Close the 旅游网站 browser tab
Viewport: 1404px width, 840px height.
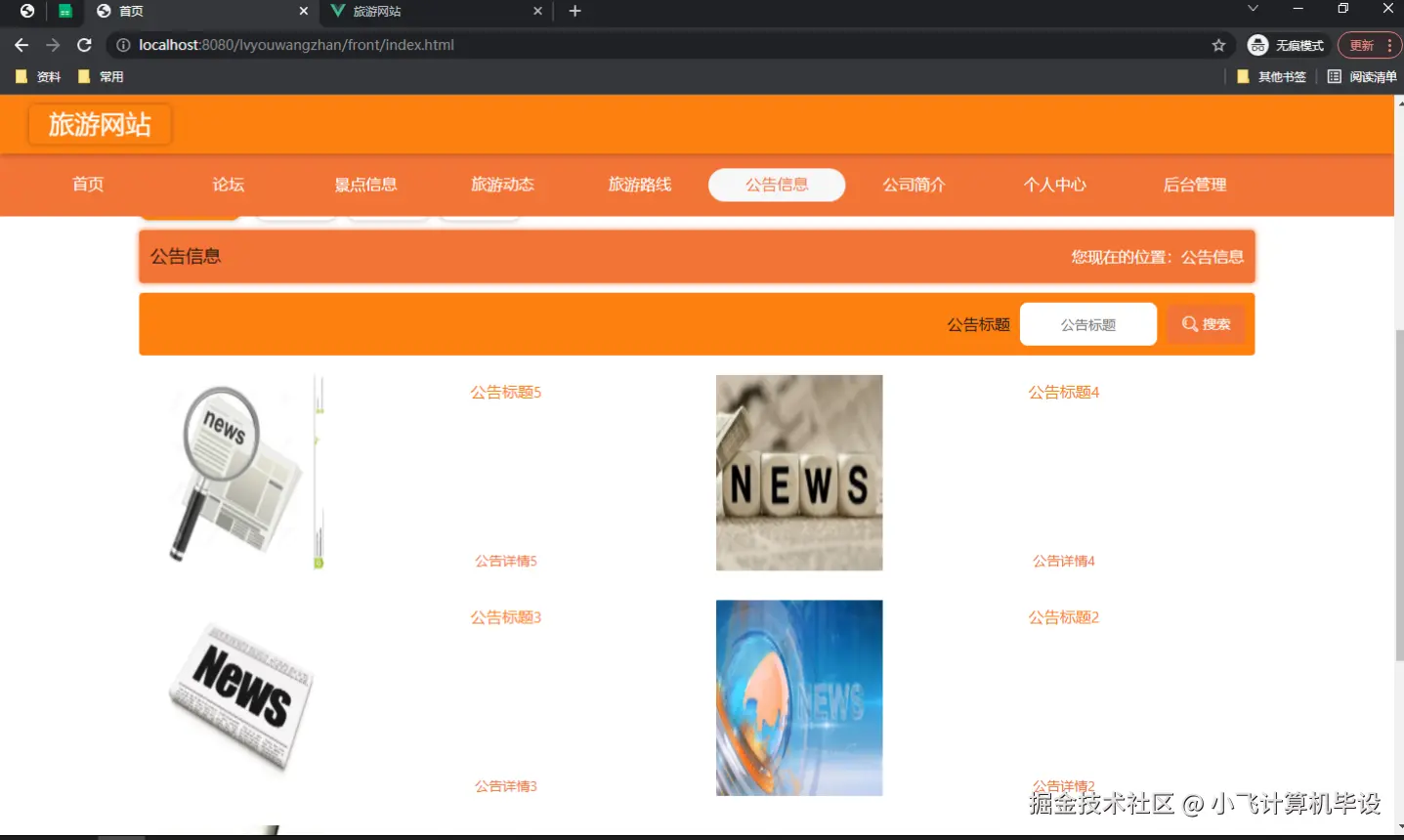coord(537,11)
